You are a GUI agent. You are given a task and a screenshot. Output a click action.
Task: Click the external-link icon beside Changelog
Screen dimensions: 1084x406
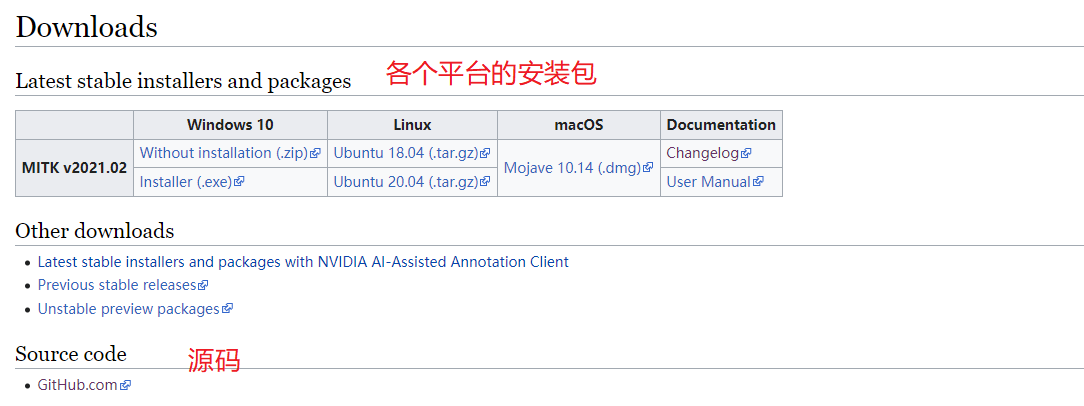click(746, 154)
